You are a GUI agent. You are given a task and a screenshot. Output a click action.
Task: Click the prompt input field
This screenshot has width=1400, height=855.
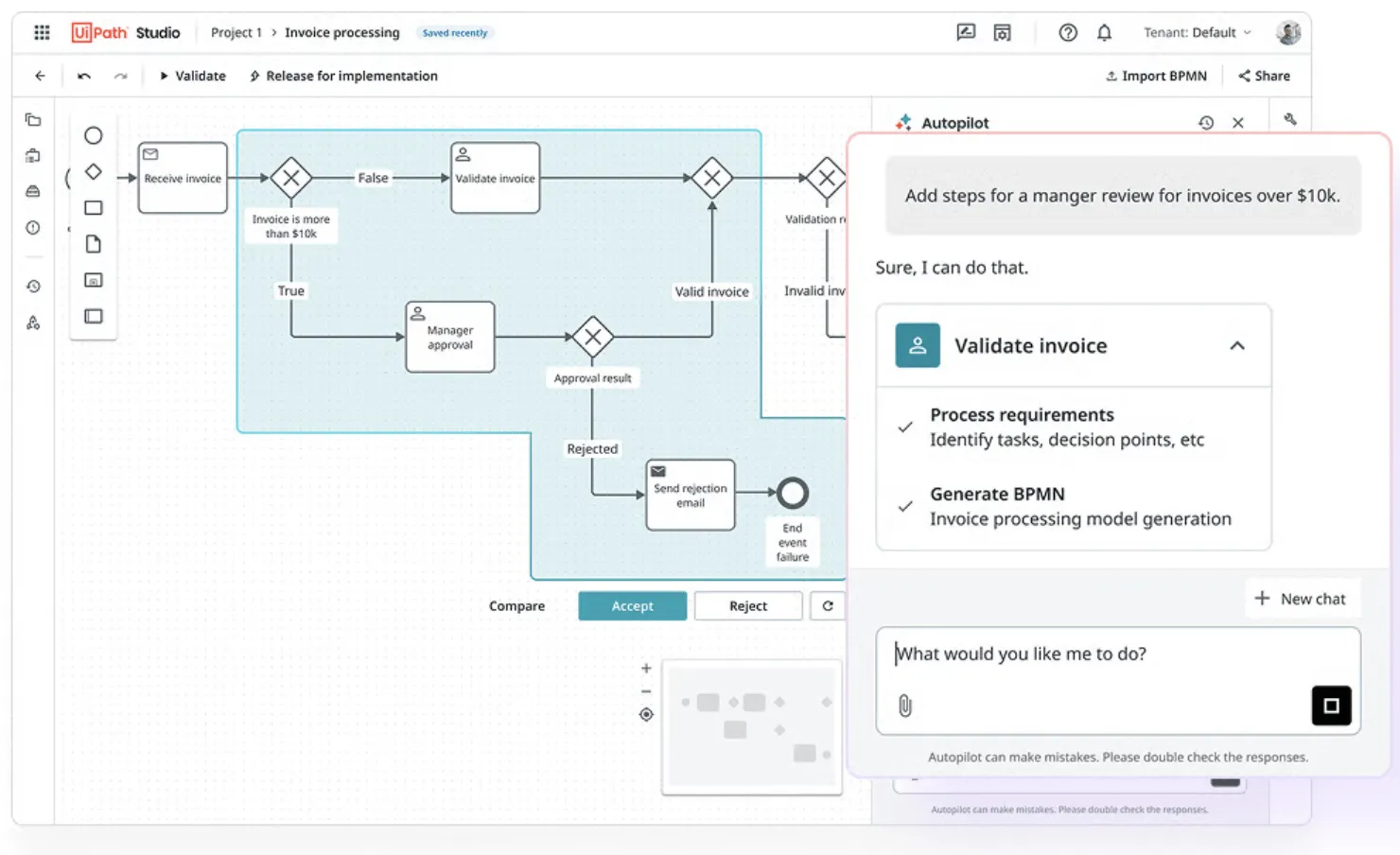coord(1118,680)
